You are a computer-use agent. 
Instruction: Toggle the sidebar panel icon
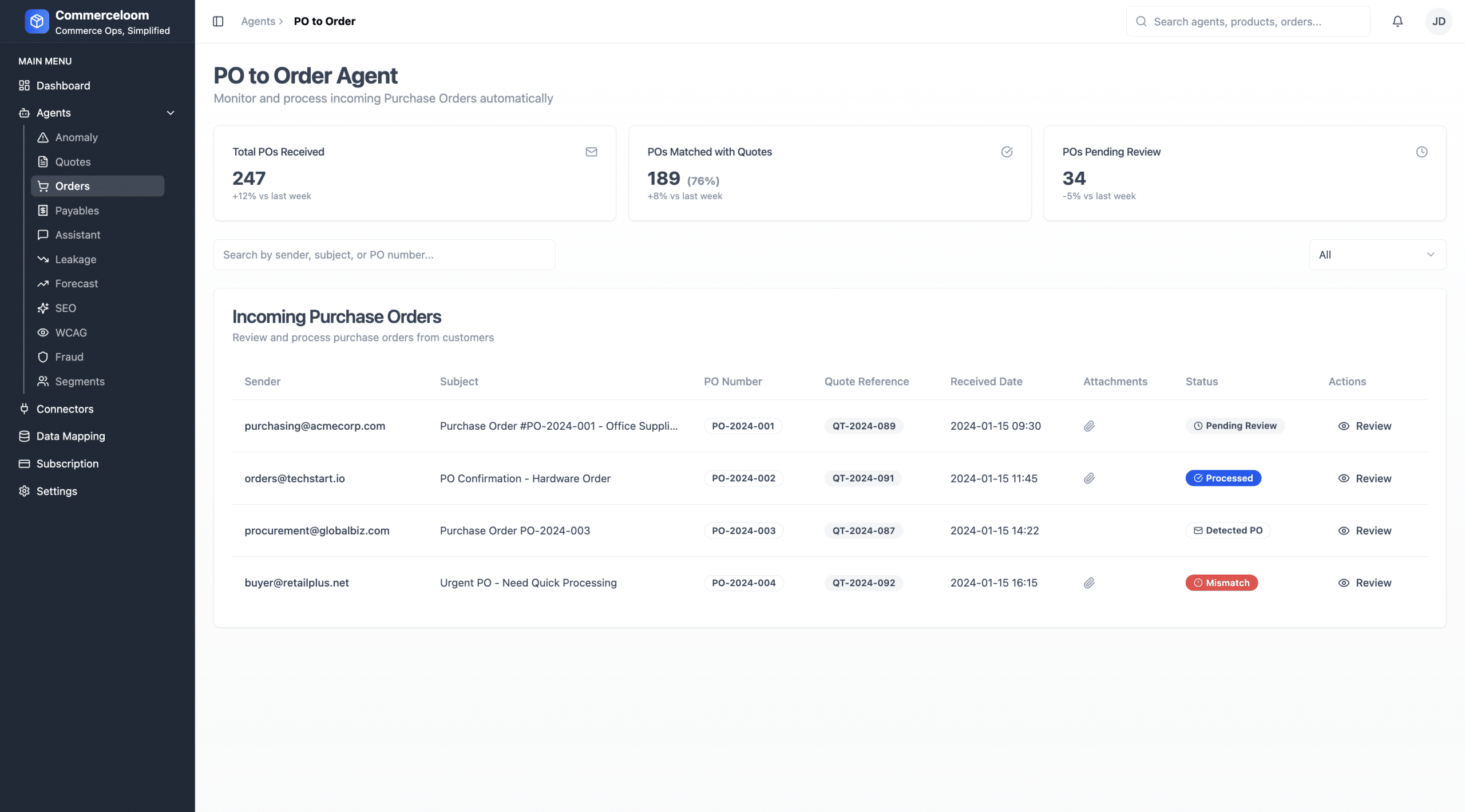[218, 21]
